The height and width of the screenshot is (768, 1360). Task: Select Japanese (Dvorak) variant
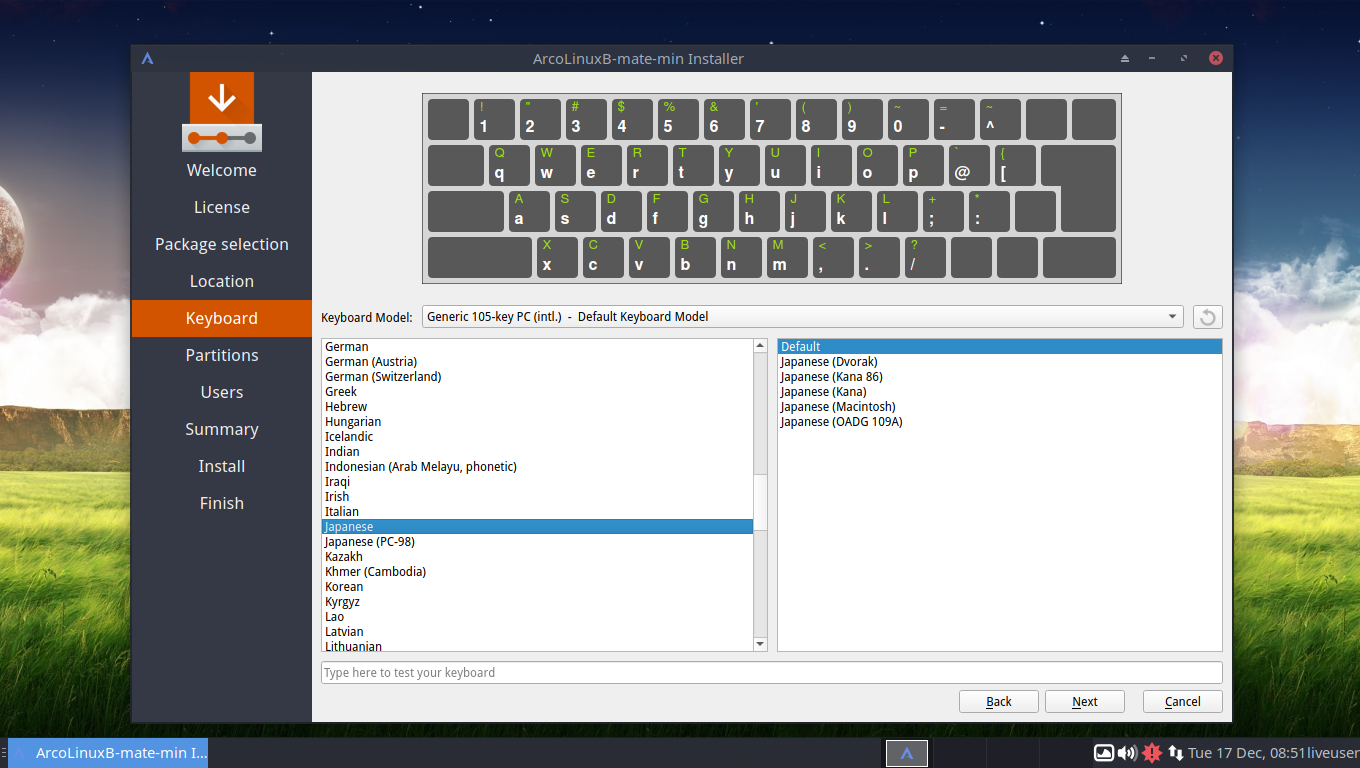pyautogui.click(x=1000, y=362)
